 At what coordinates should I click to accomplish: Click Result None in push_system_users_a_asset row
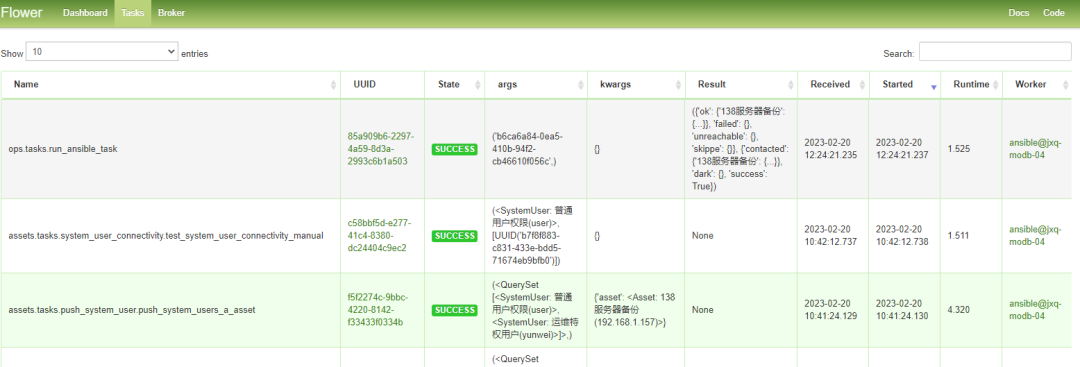pyautogui.click(x=703, y=310)
